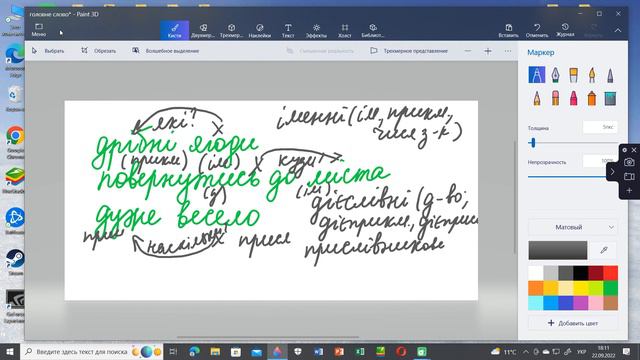Select the Crayon tool
The image size is (640, 360).
[573, 98]
